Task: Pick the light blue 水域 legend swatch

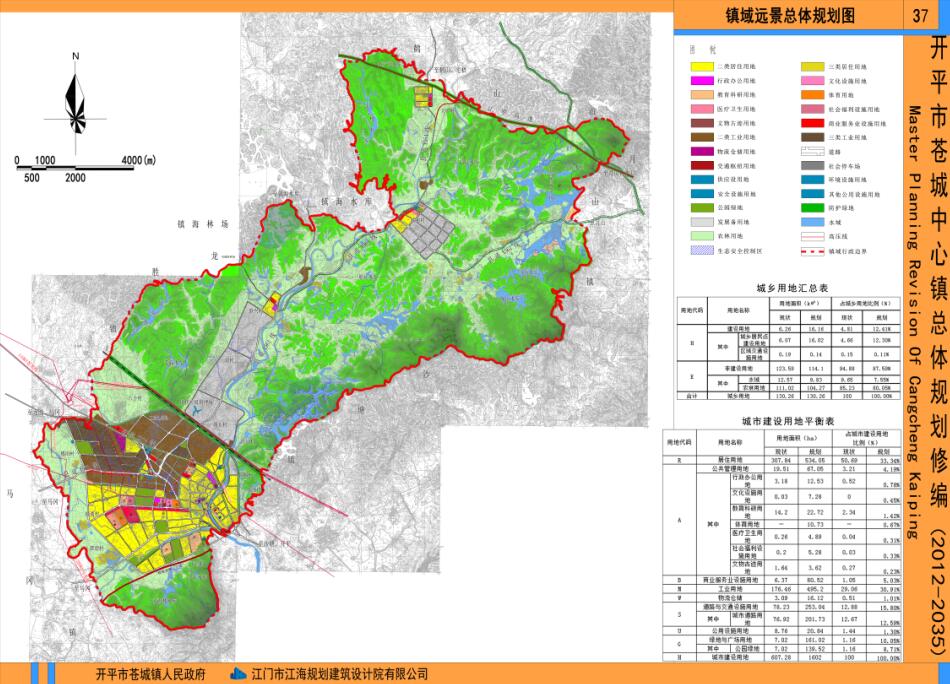Action: coord(813,223)
